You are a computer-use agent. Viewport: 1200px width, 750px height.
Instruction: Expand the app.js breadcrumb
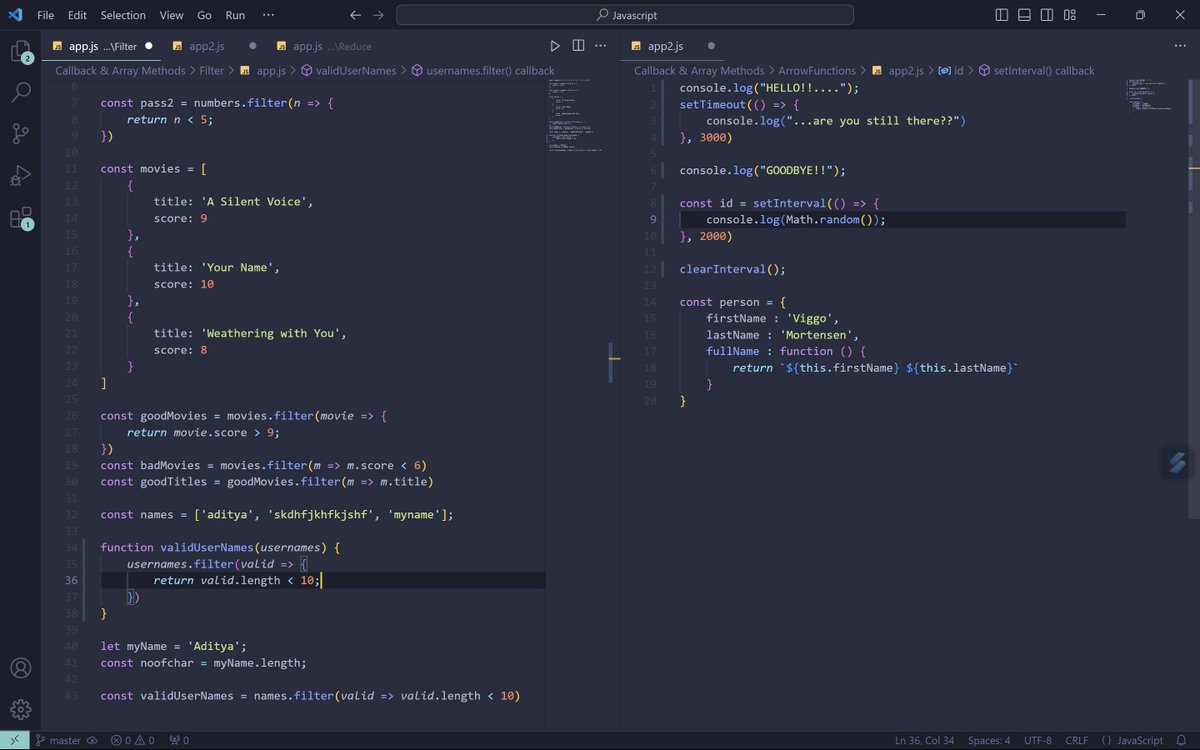pyautogui.click(x=263, y=71)
